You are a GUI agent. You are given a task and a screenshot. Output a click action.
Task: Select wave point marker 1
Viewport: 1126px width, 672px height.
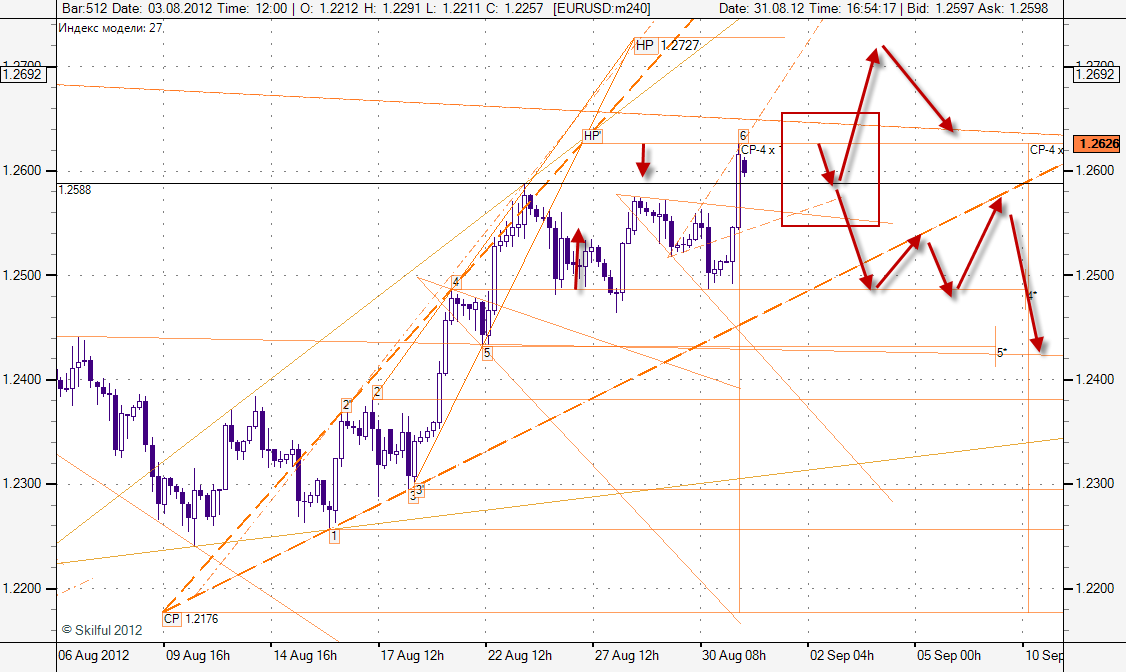[x=334, y=536]
